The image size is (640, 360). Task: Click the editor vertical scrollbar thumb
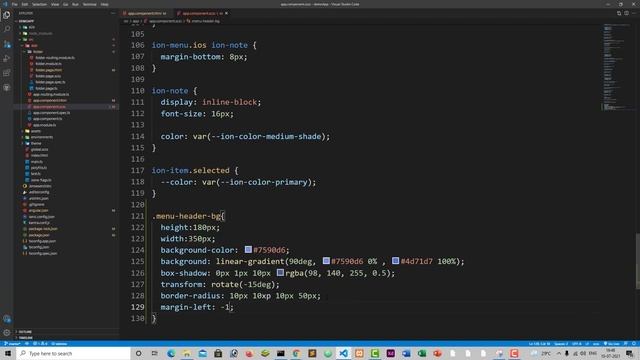638,261
